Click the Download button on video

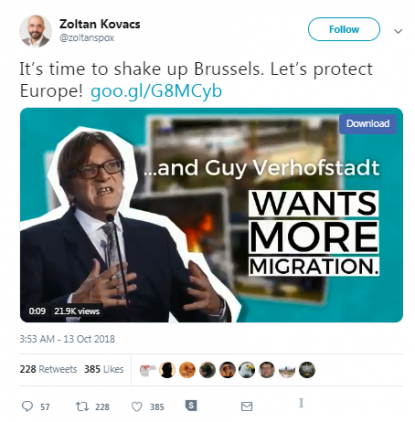coord(368,124)
